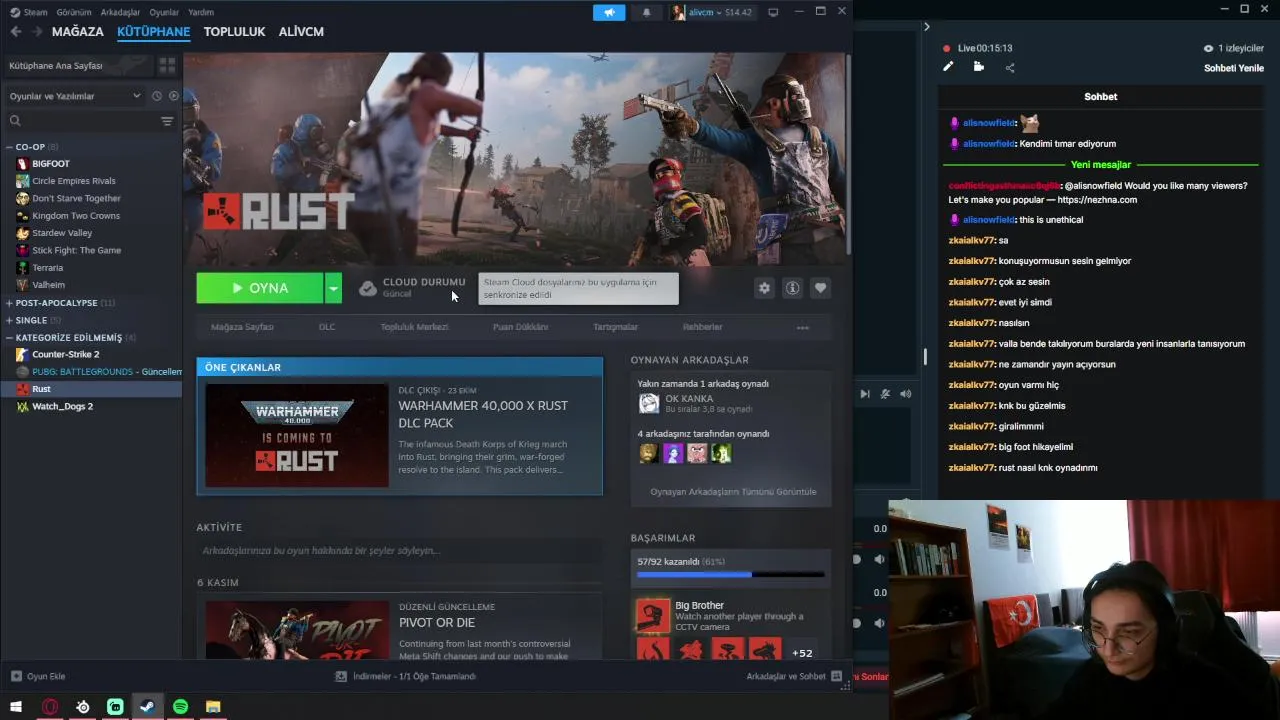This screenshot has height=720, width=1280.
Task: Switch to the TOPLULUK tab
Action: click(x=234, y=32)
